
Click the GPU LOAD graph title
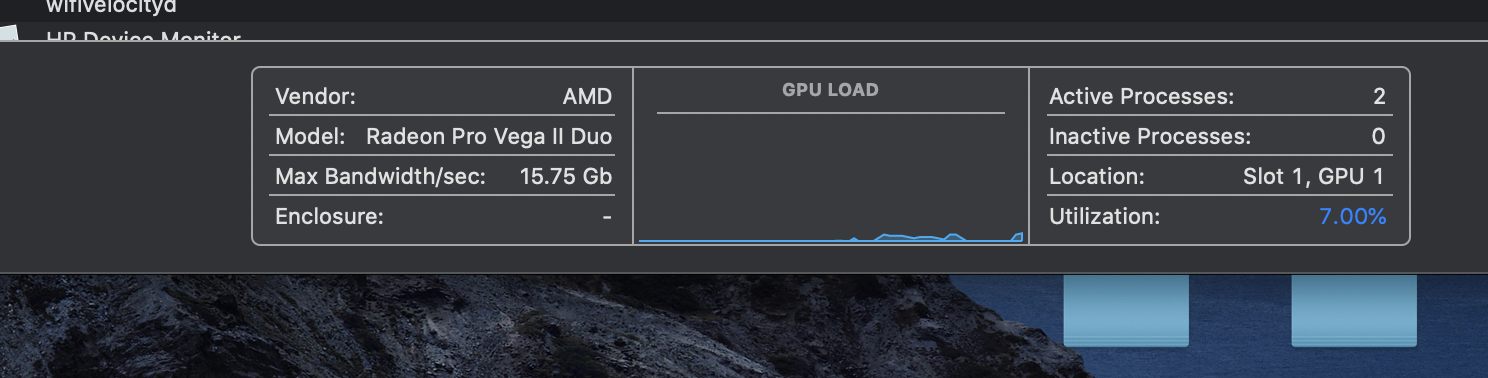coord(830,90)
